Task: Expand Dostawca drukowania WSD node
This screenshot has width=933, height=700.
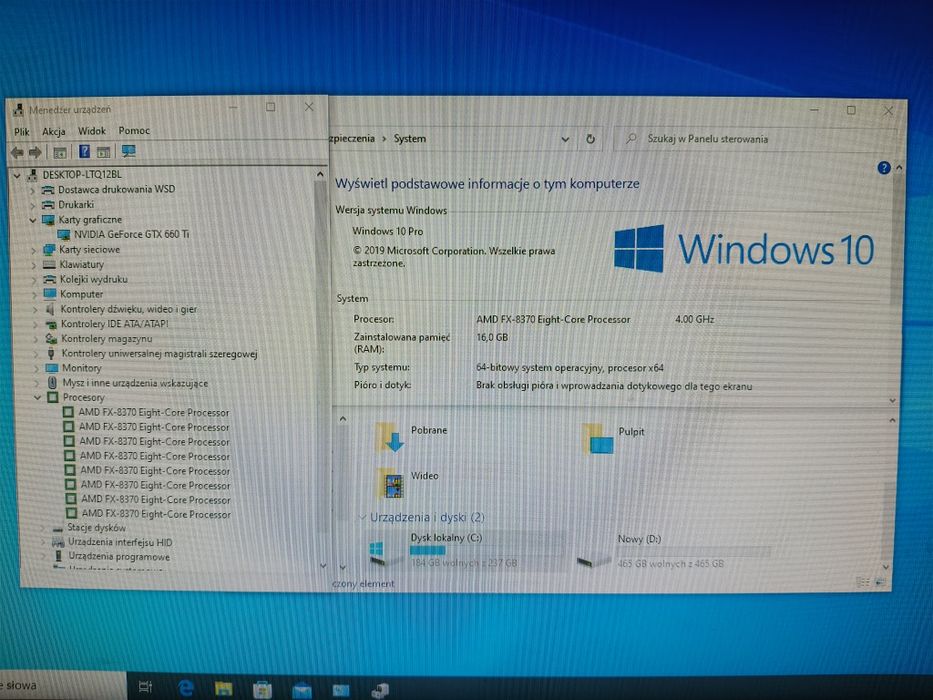Action: 33,190
